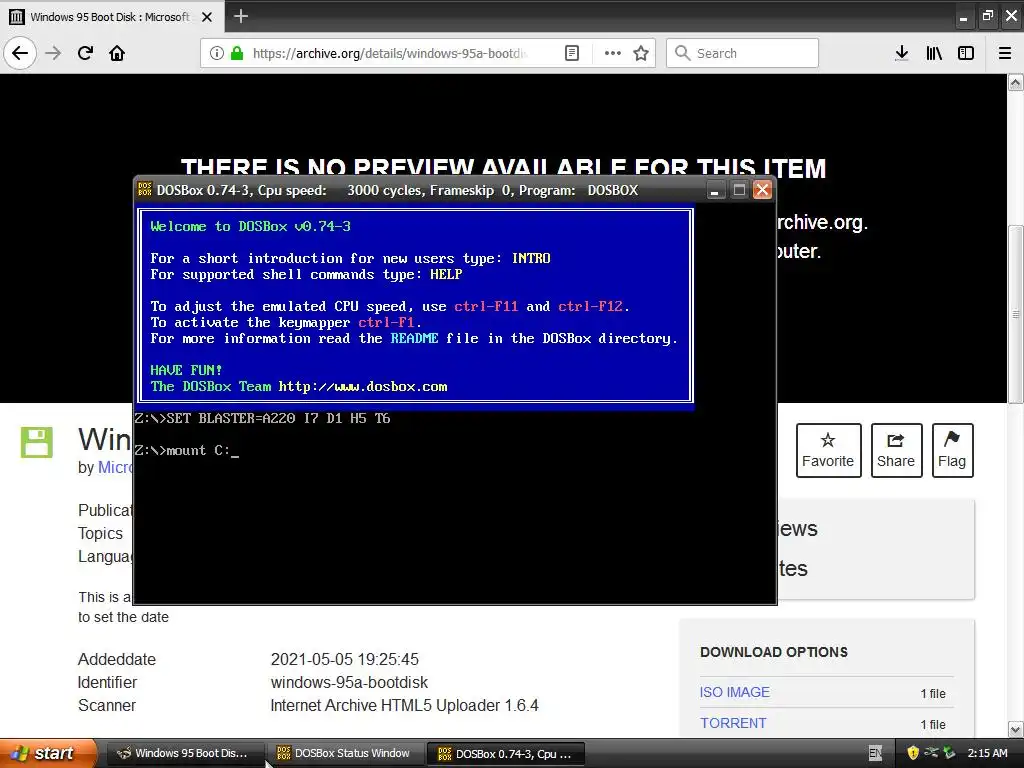
Task: Click the EN language indicator in tray
Action: (875, 754)
